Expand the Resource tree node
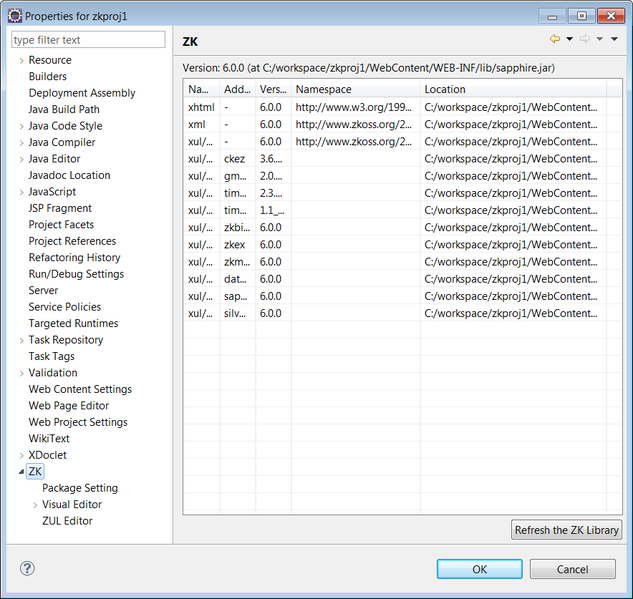Image resolution: width=633 pixels, height=599 pixels. click(x=22, y=61)
